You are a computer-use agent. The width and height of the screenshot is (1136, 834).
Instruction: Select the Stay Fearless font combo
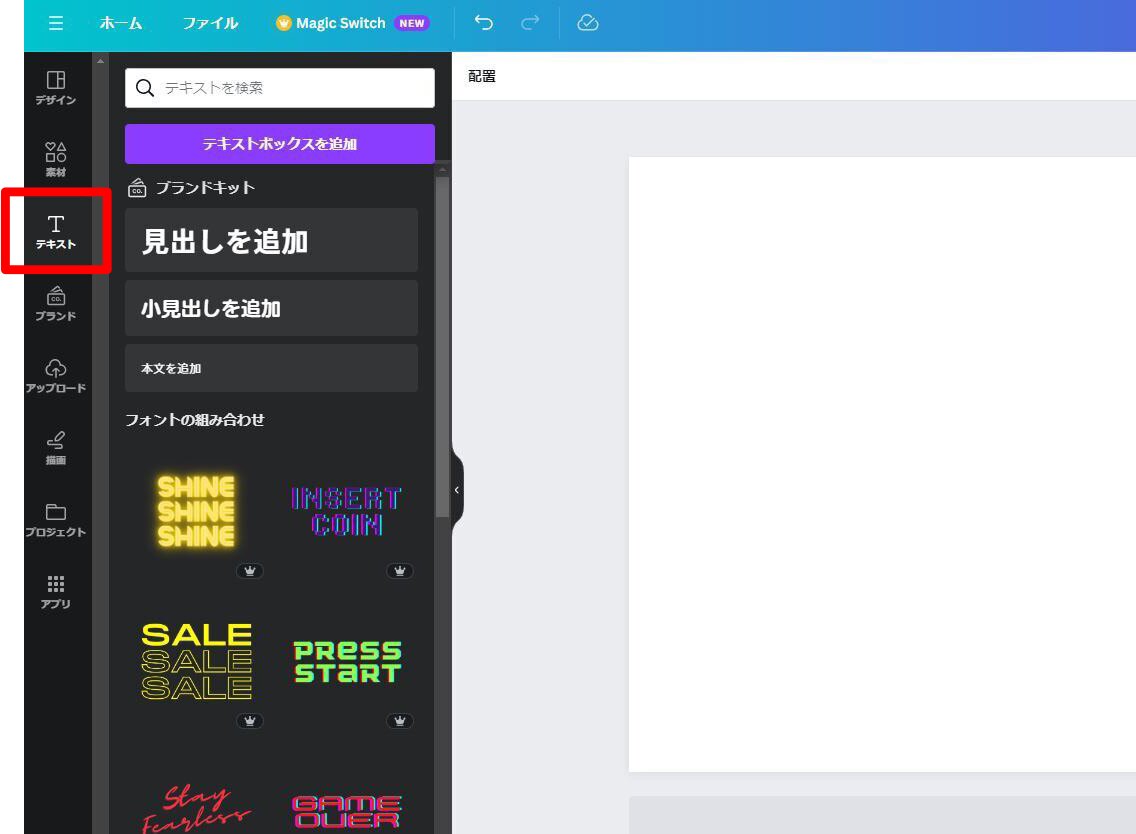pyautogui.click(x=196, y=808)
